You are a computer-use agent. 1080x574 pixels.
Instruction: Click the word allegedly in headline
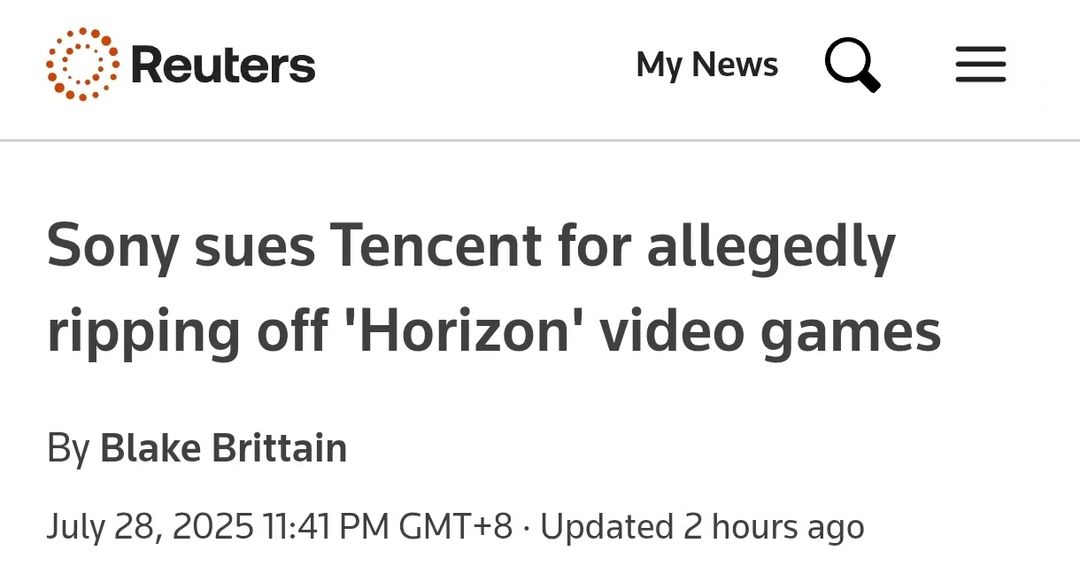771,249
